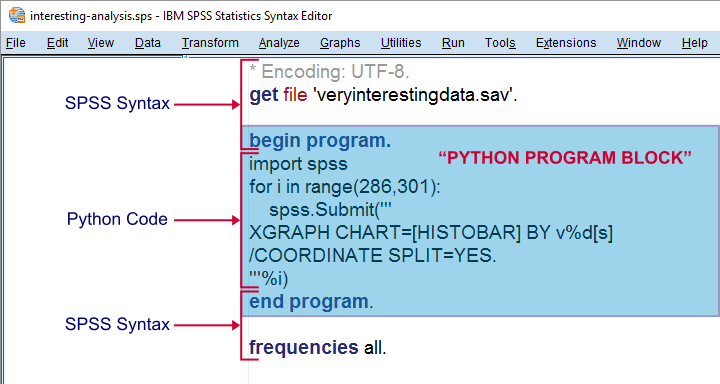Open the Run menu
This screenshot has height=384, width=720.
click(453, 43)
